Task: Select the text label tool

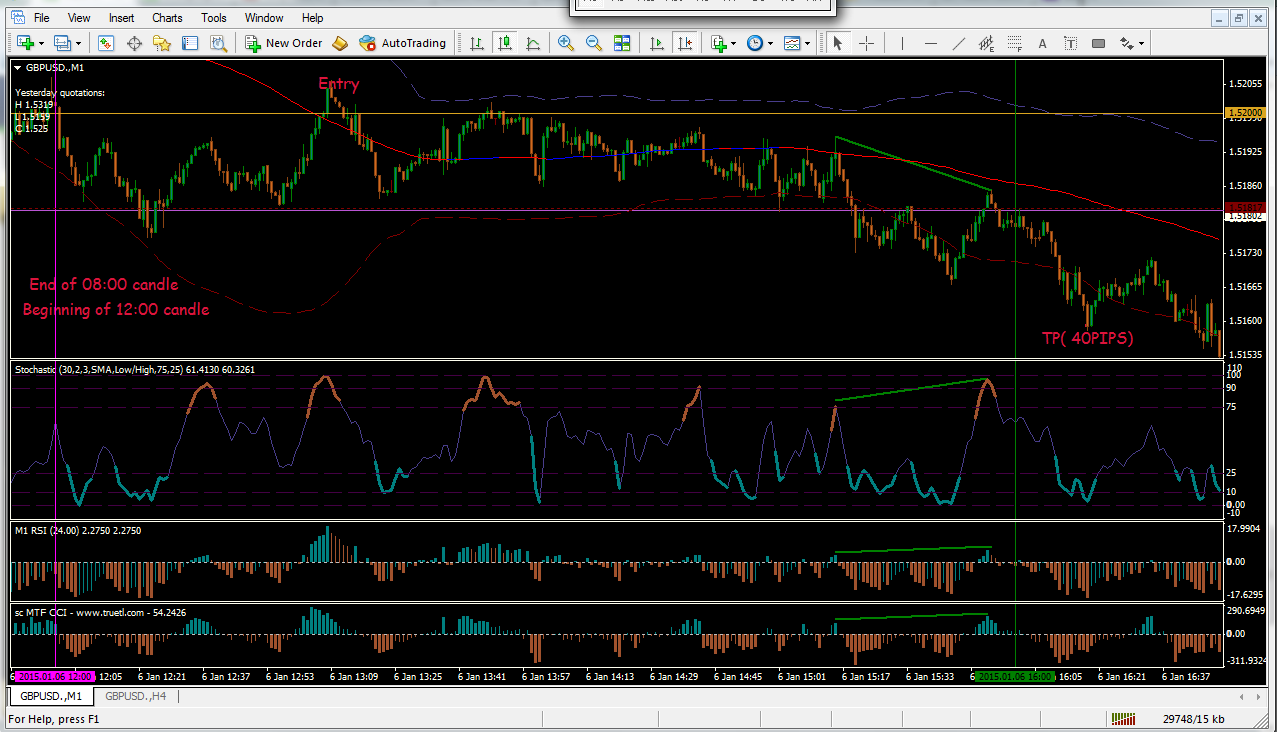Action: [1071, 43]
